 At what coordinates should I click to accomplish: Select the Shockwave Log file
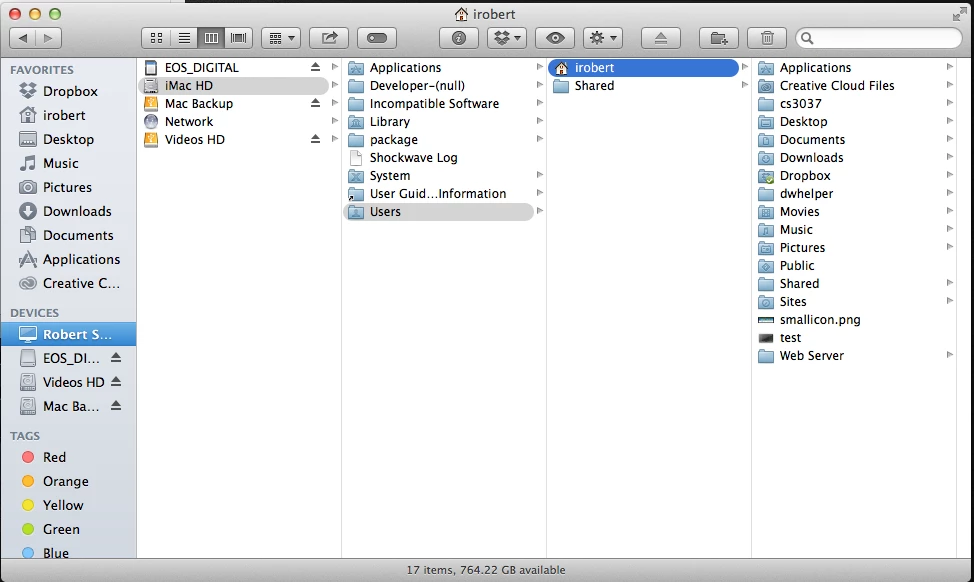tap(438, 158)
